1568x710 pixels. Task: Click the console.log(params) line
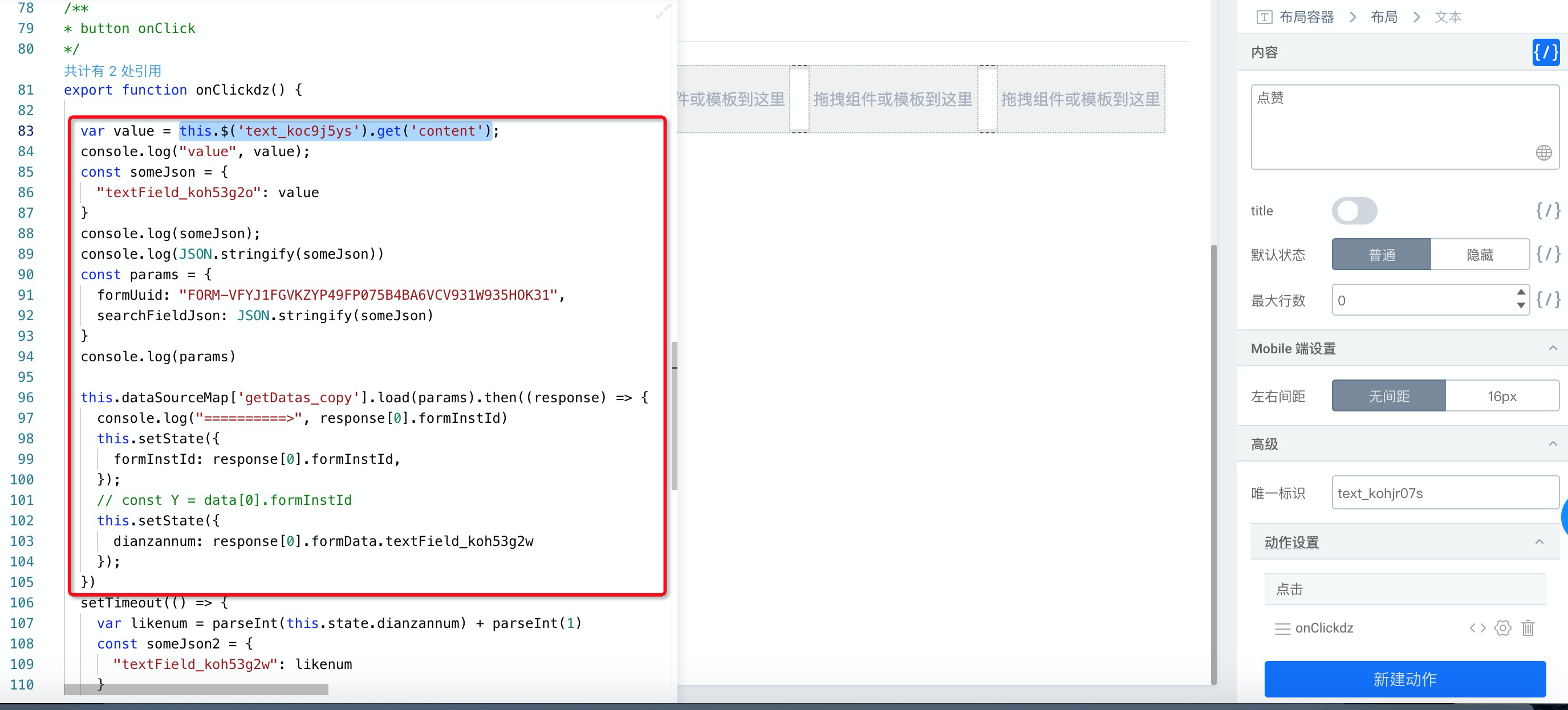[x=159, y=357]
